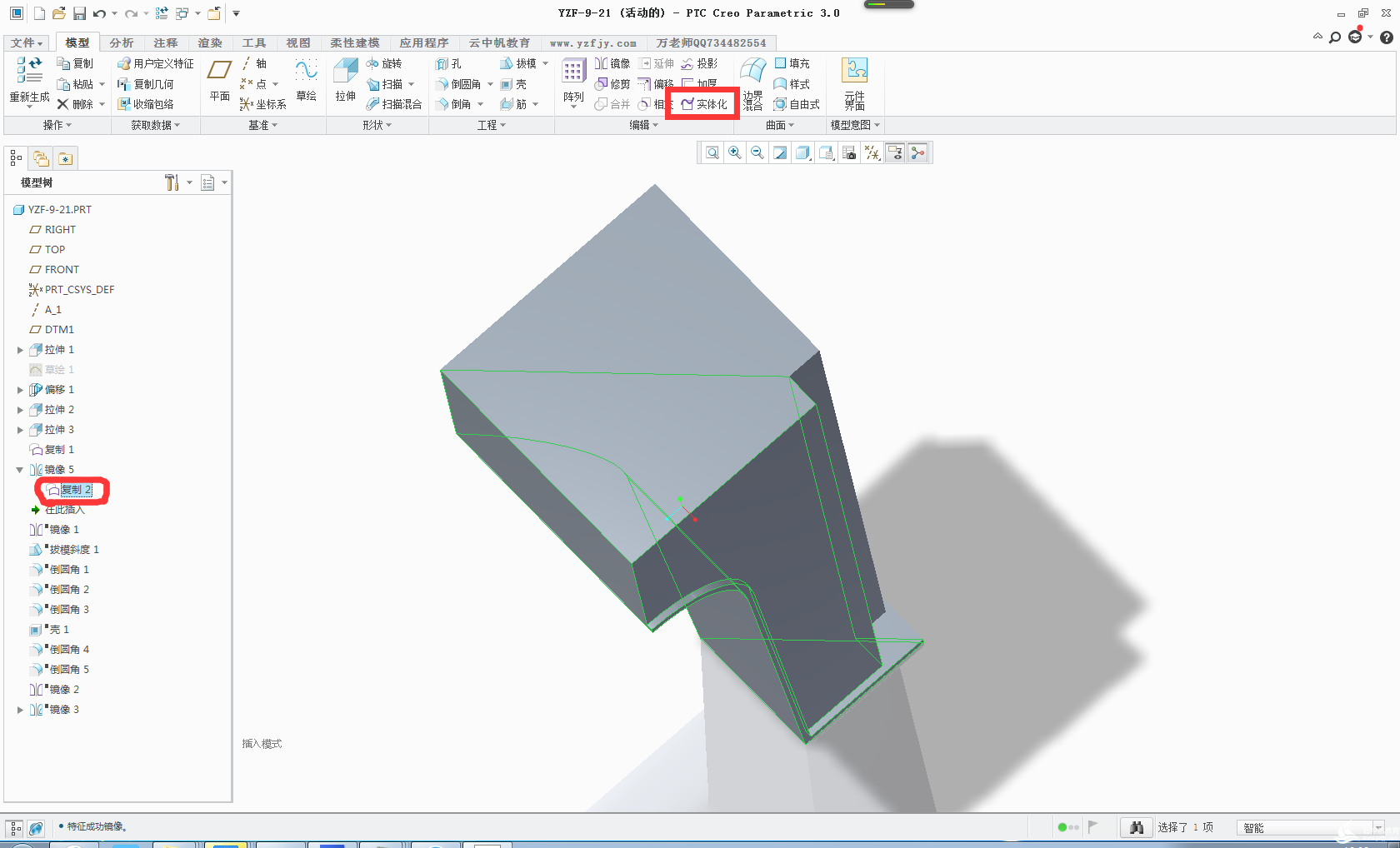Collapse the 镜像 5 tree node

(x=20, y=470)
